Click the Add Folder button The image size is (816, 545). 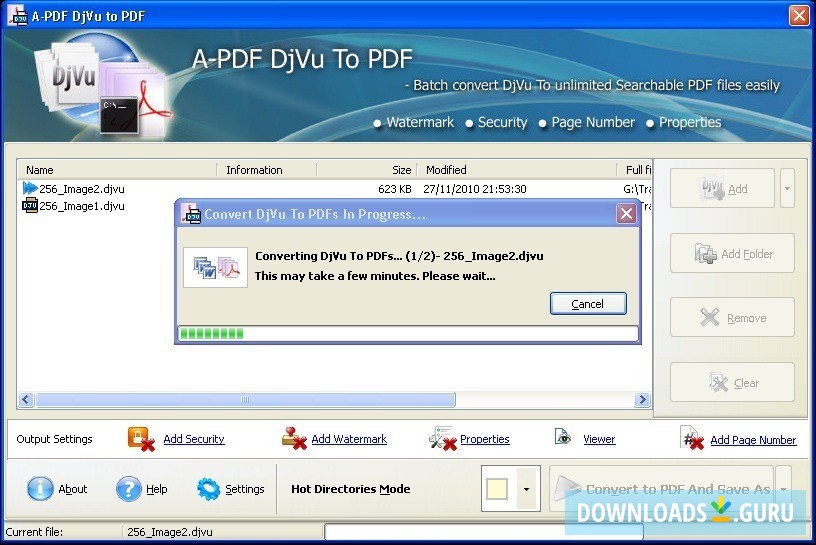732,254
